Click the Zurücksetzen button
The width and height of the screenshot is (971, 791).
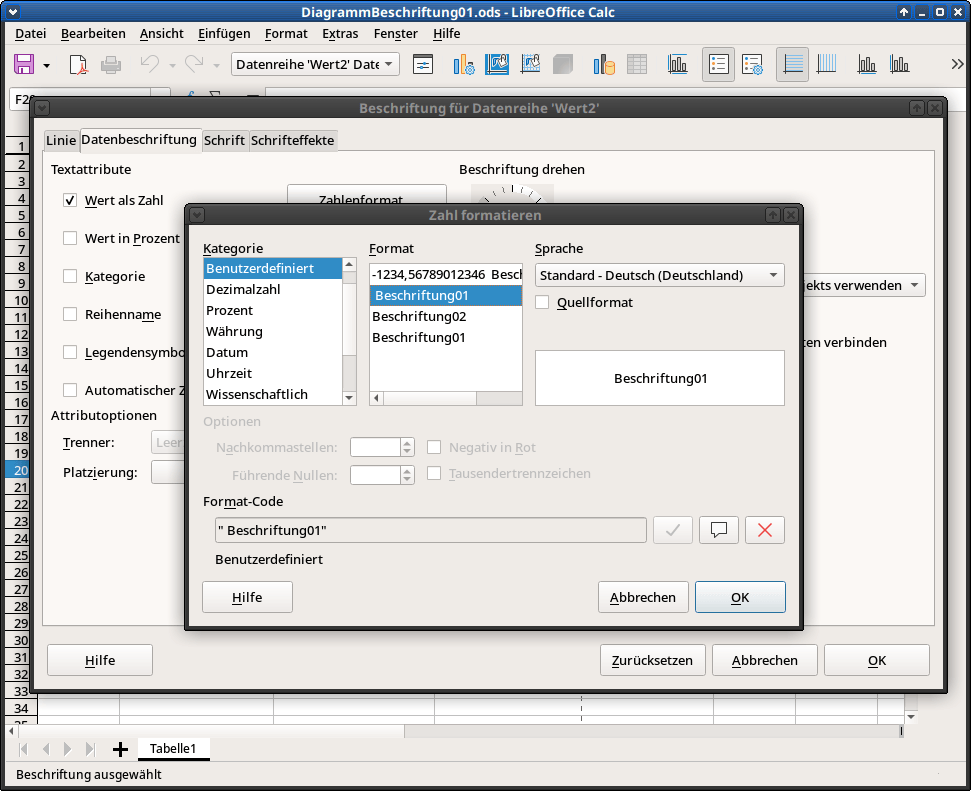653,660
